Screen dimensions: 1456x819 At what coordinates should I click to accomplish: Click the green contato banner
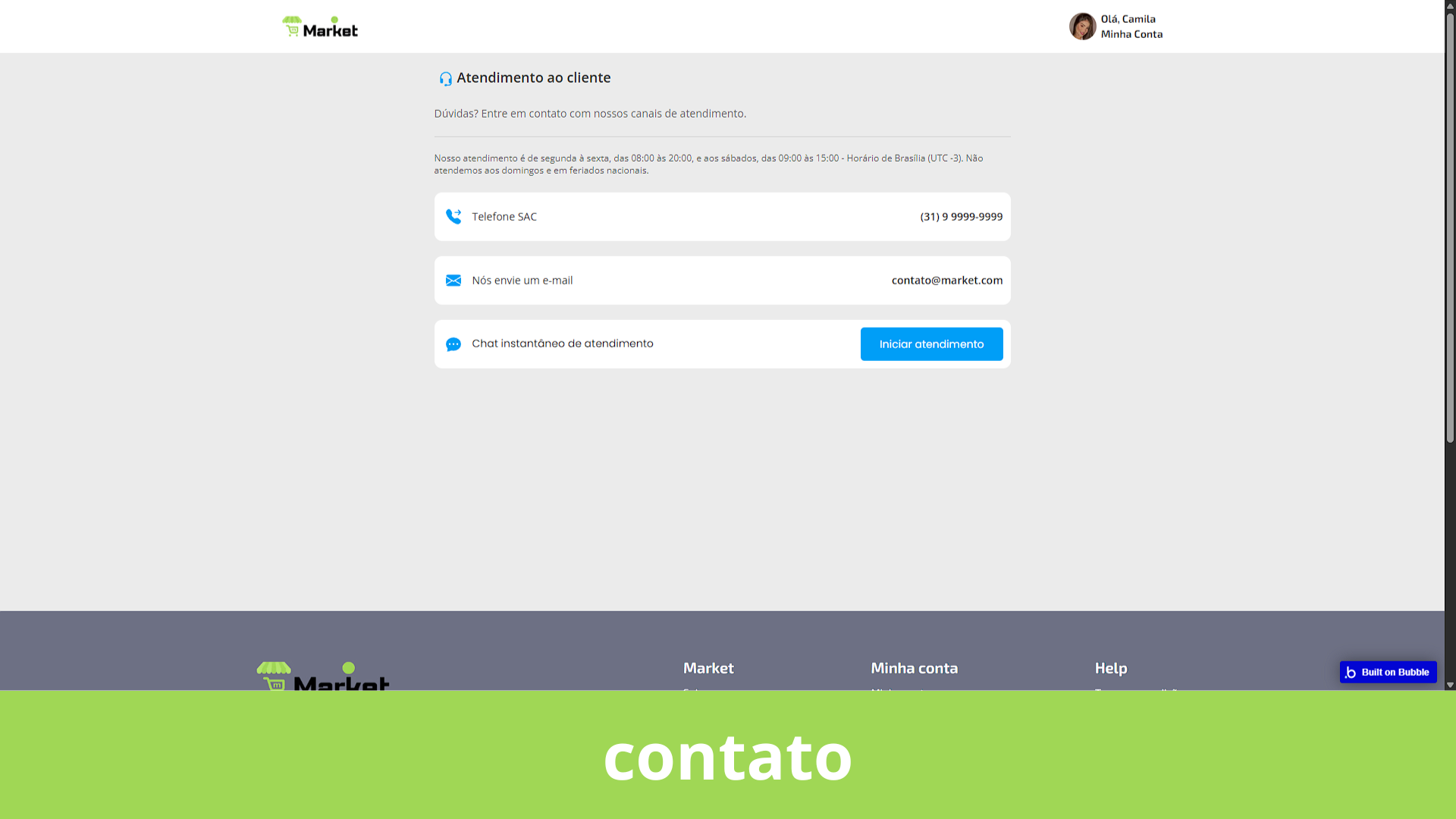pyautogui.click(x=728, y=755)
